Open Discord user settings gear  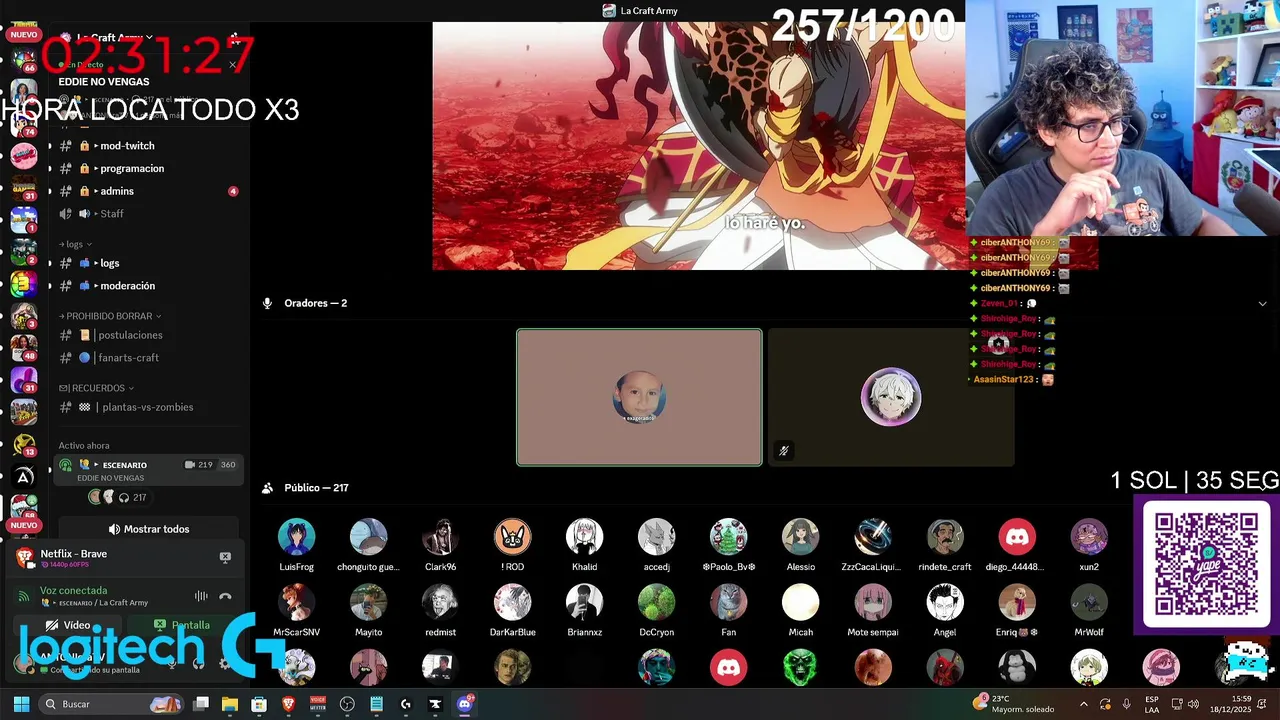tap(224, 663)
